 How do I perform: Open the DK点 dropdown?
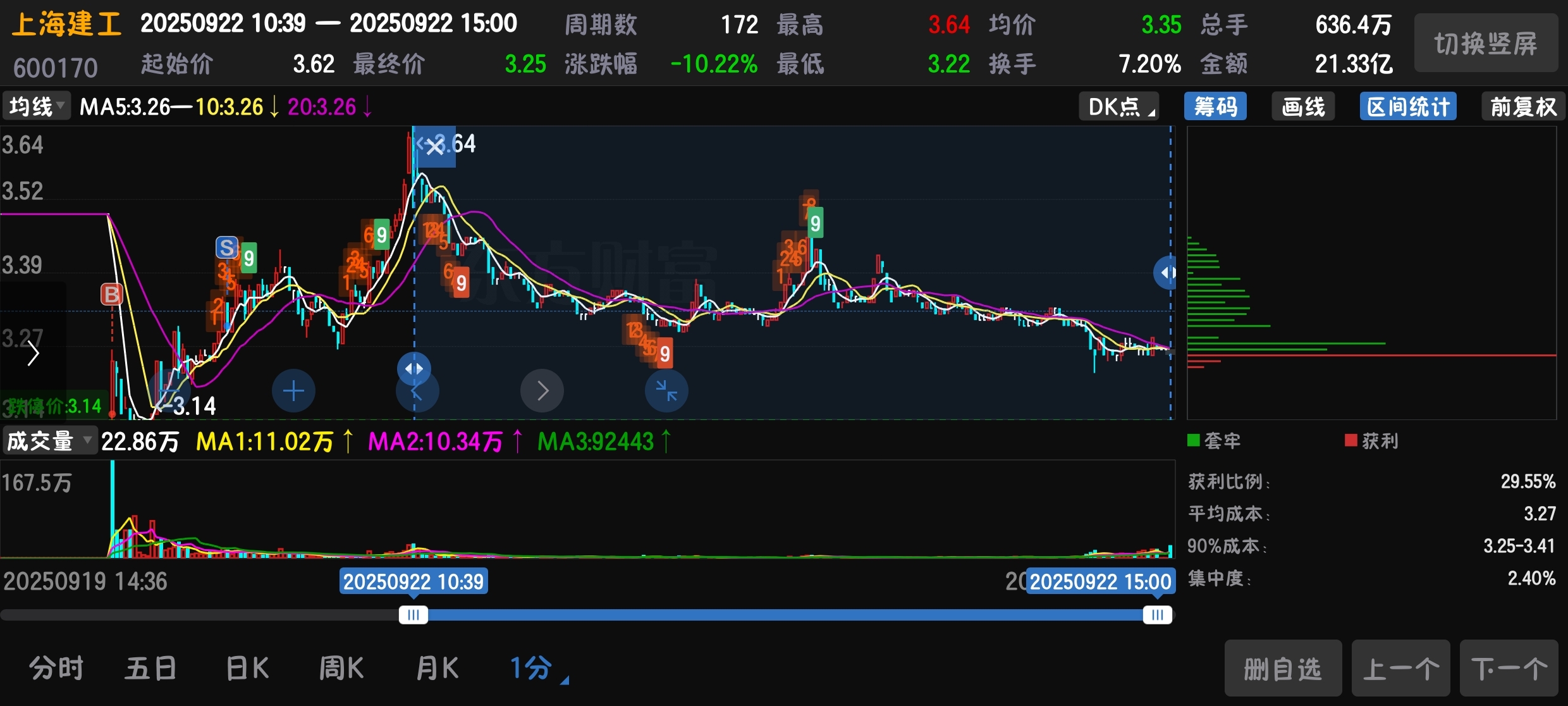tap(1119, 106)
